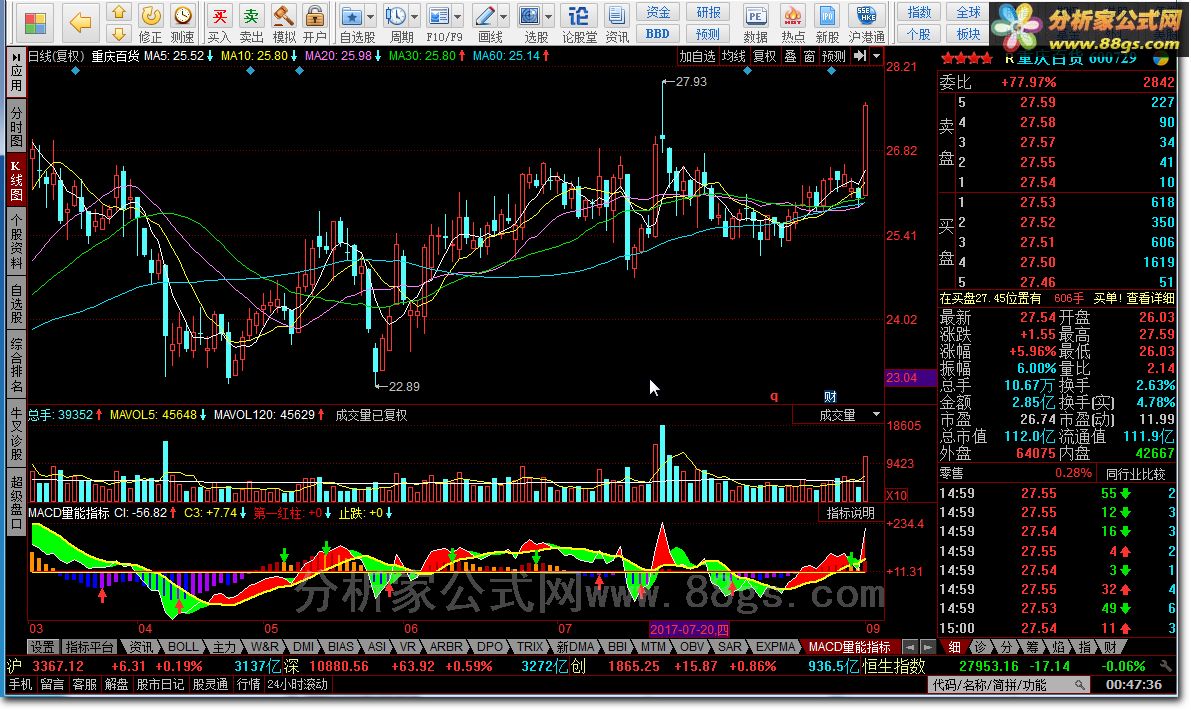Open the 综合排名 side tab

click(16, 364)
